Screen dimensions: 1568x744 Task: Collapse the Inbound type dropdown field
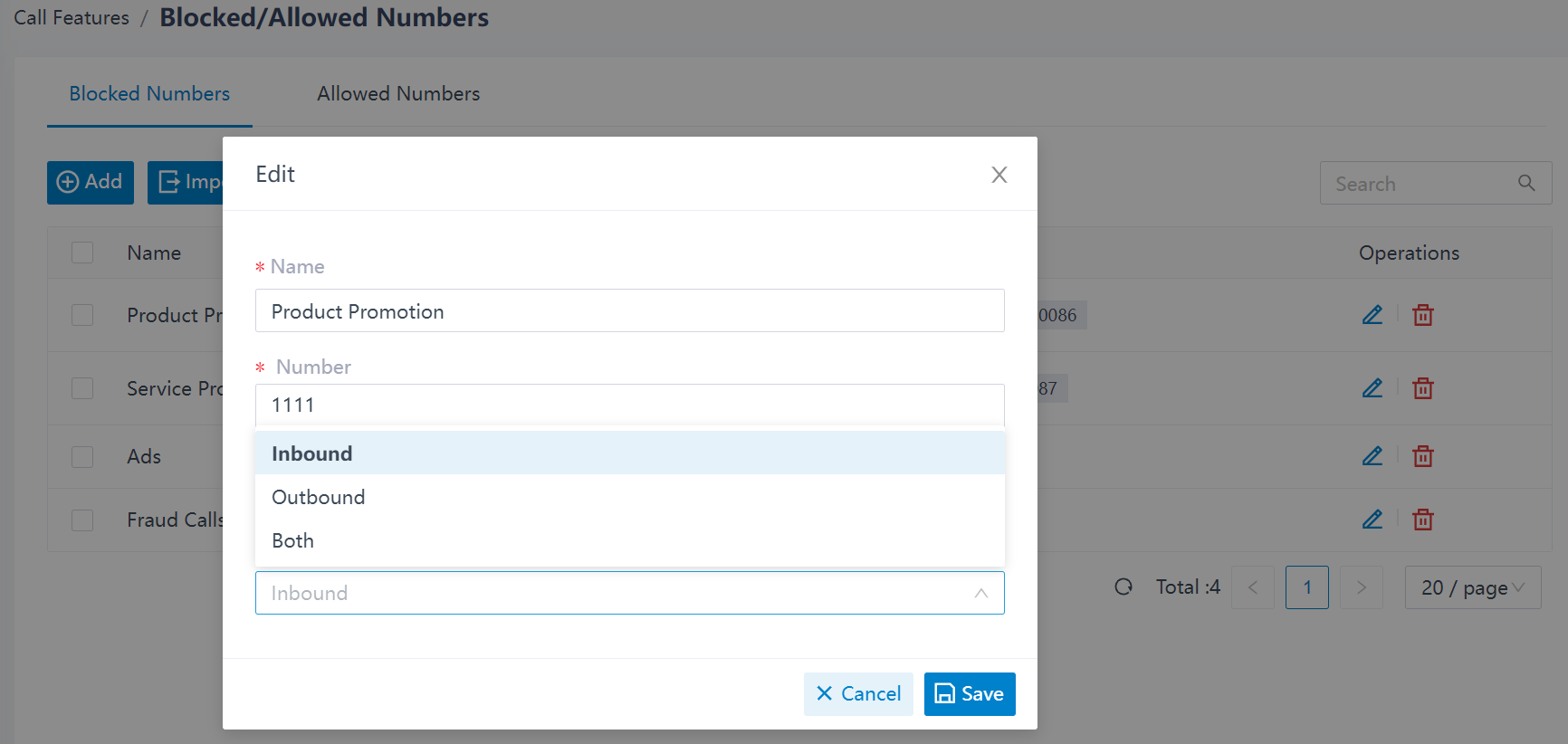pyautogui.click(x=630, y=593)
